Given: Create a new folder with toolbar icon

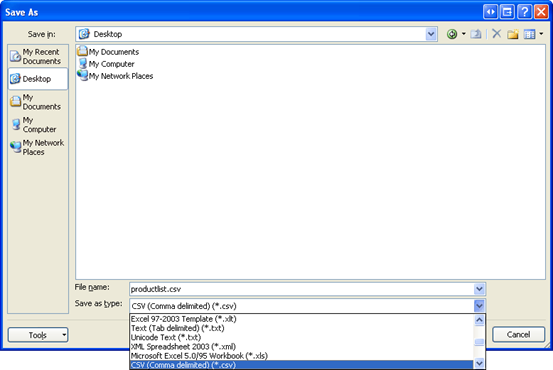Looking at the screenshot, I should click(513, 34).
